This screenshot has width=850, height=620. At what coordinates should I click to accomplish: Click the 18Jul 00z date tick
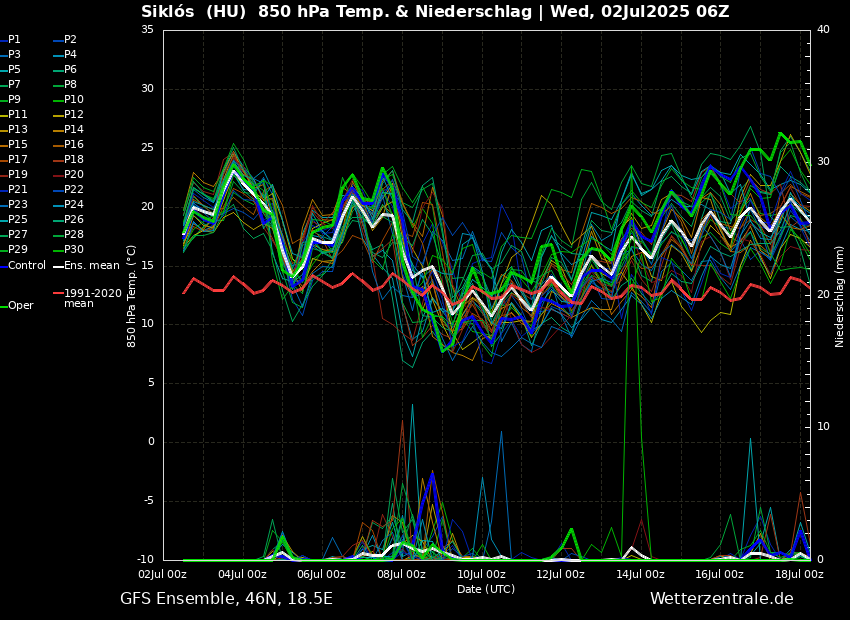tap(799, 574)
